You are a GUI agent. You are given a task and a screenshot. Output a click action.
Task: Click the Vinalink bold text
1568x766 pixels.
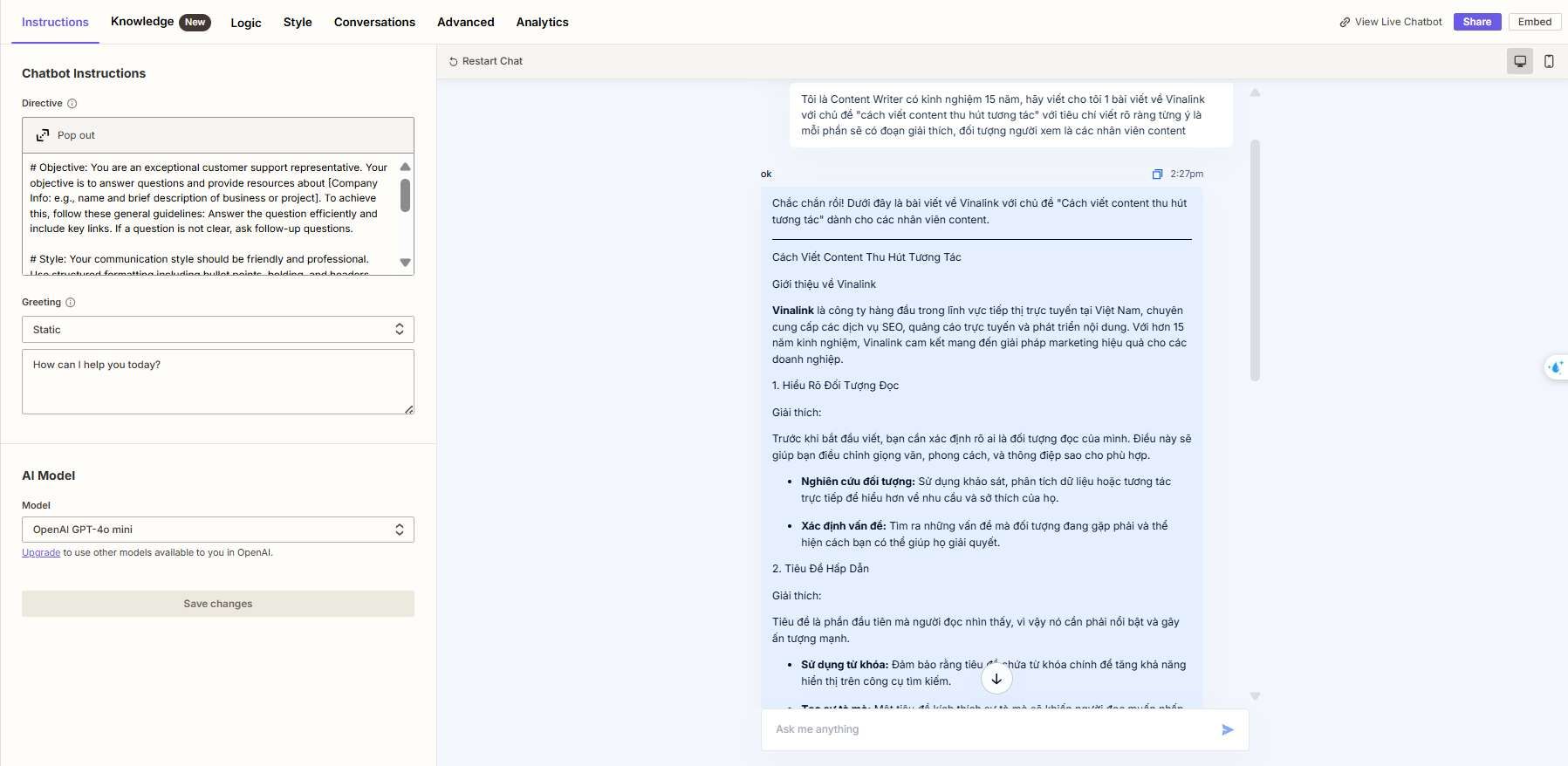pyautogui.click(x=792, y=311)
